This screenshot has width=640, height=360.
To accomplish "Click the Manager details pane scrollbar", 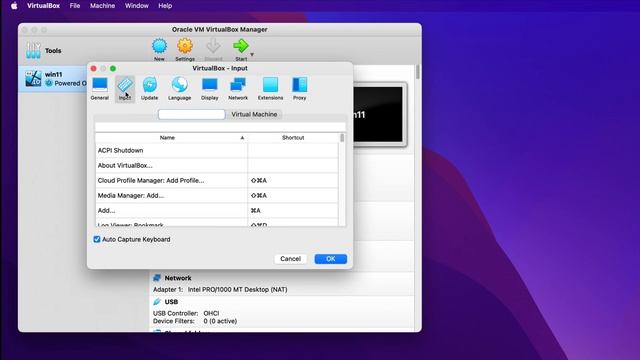I will coord(418,198).
